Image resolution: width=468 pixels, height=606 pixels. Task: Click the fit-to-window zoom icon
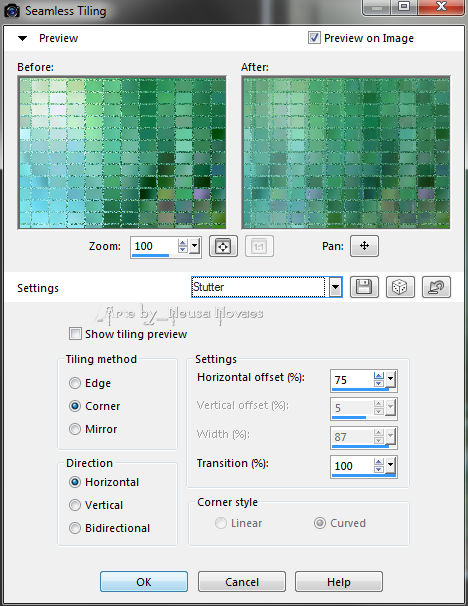coord(223,246)
